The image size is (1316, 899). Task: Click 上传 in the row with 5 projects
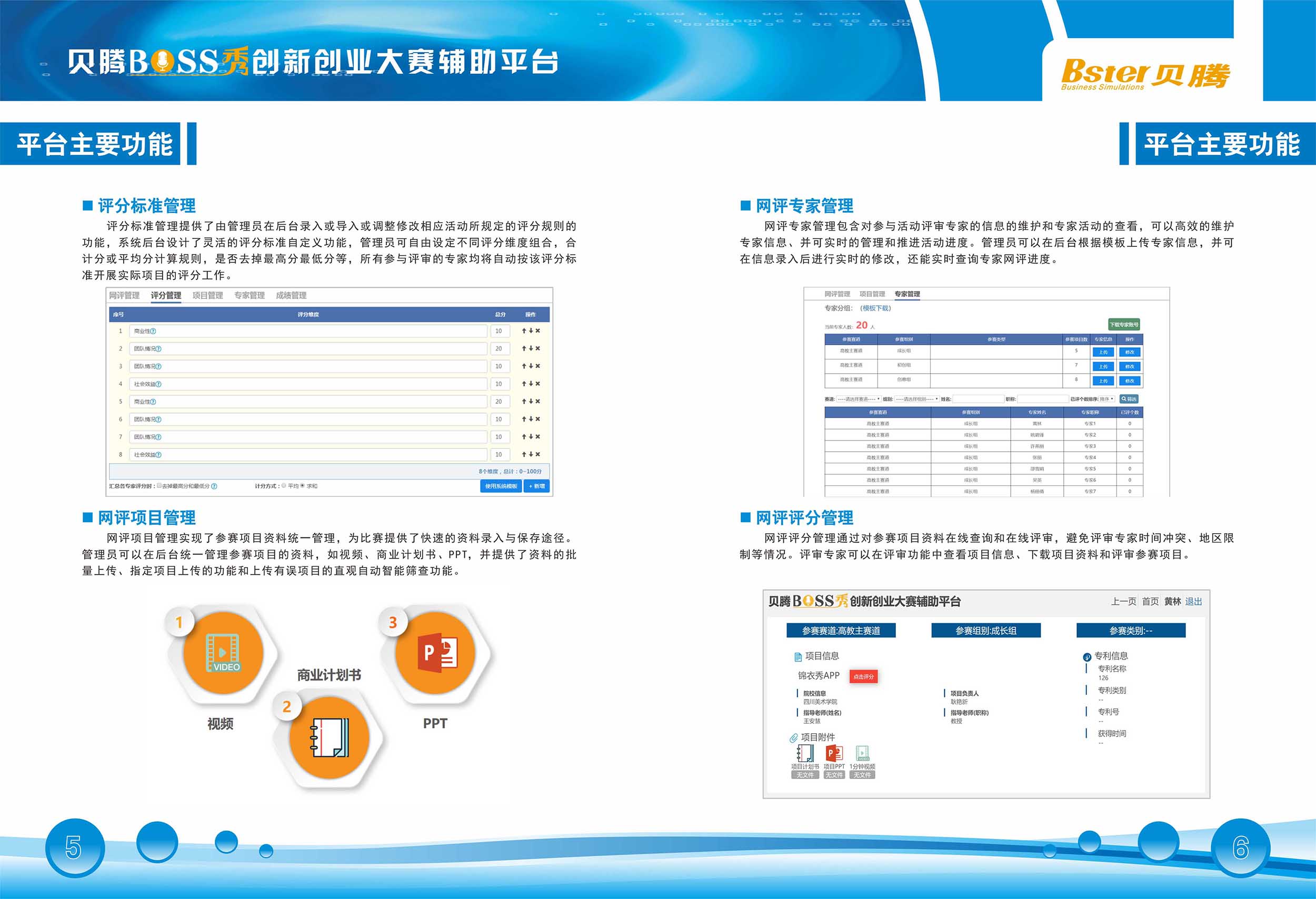1103,352
